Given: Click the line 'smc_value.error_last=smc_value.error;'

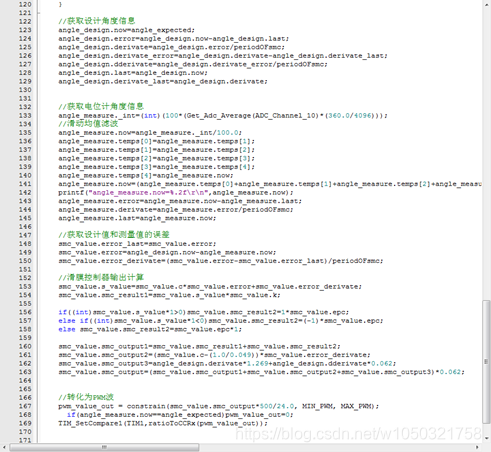Looking at the screenshot, I should tap(137, 244).
